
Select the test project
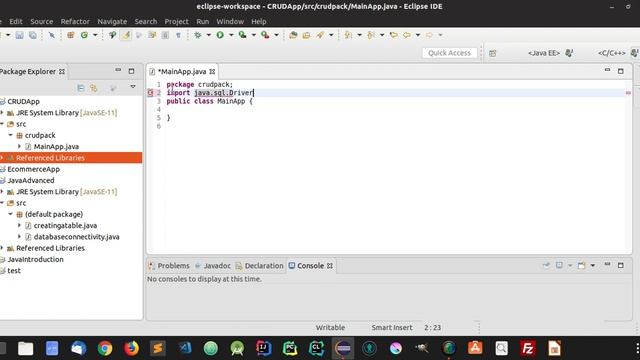click(x=13, y=271)
